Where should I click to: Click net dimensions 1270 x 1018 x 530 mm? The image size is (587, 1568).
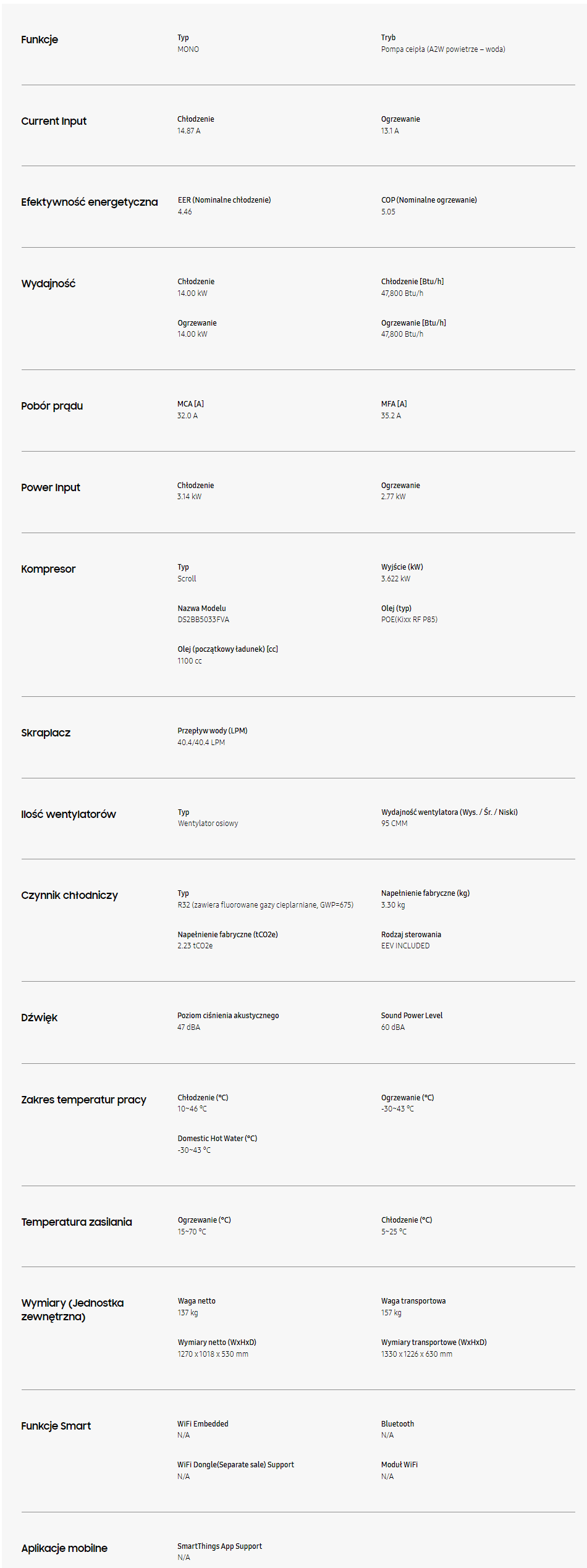(x=213, y=1354)
